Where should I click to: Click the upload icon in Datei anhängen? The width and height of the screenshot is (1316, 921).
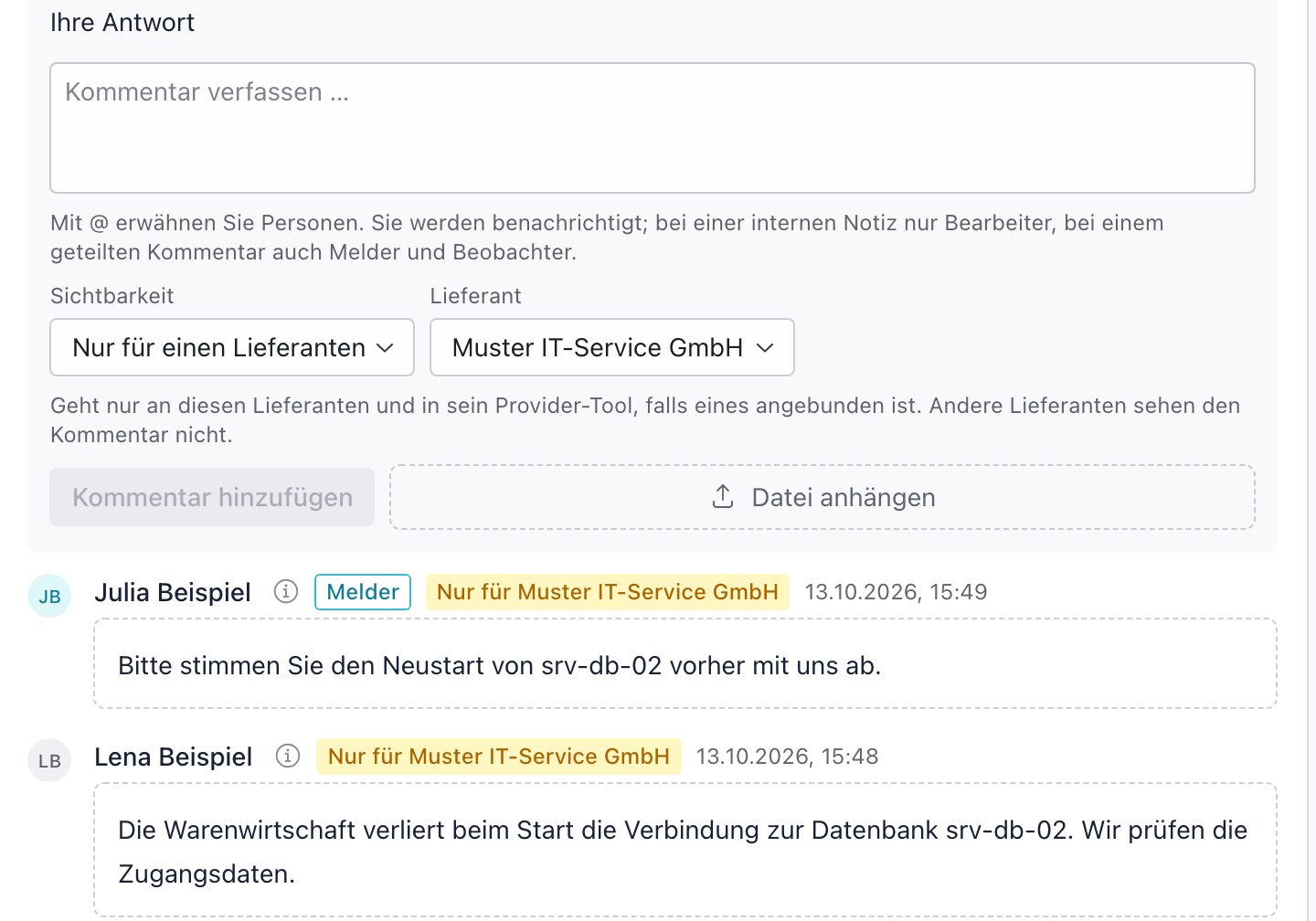tap(723, 496)
